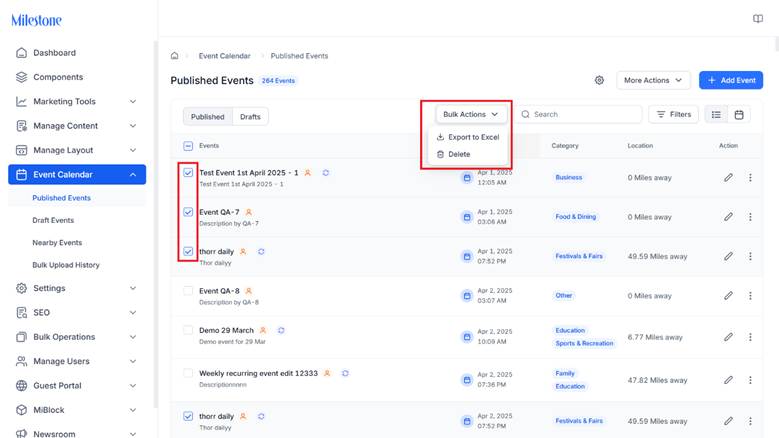779x438 pixels.
Task: Click Food & Dining category tag
Action: click(575, 217)
